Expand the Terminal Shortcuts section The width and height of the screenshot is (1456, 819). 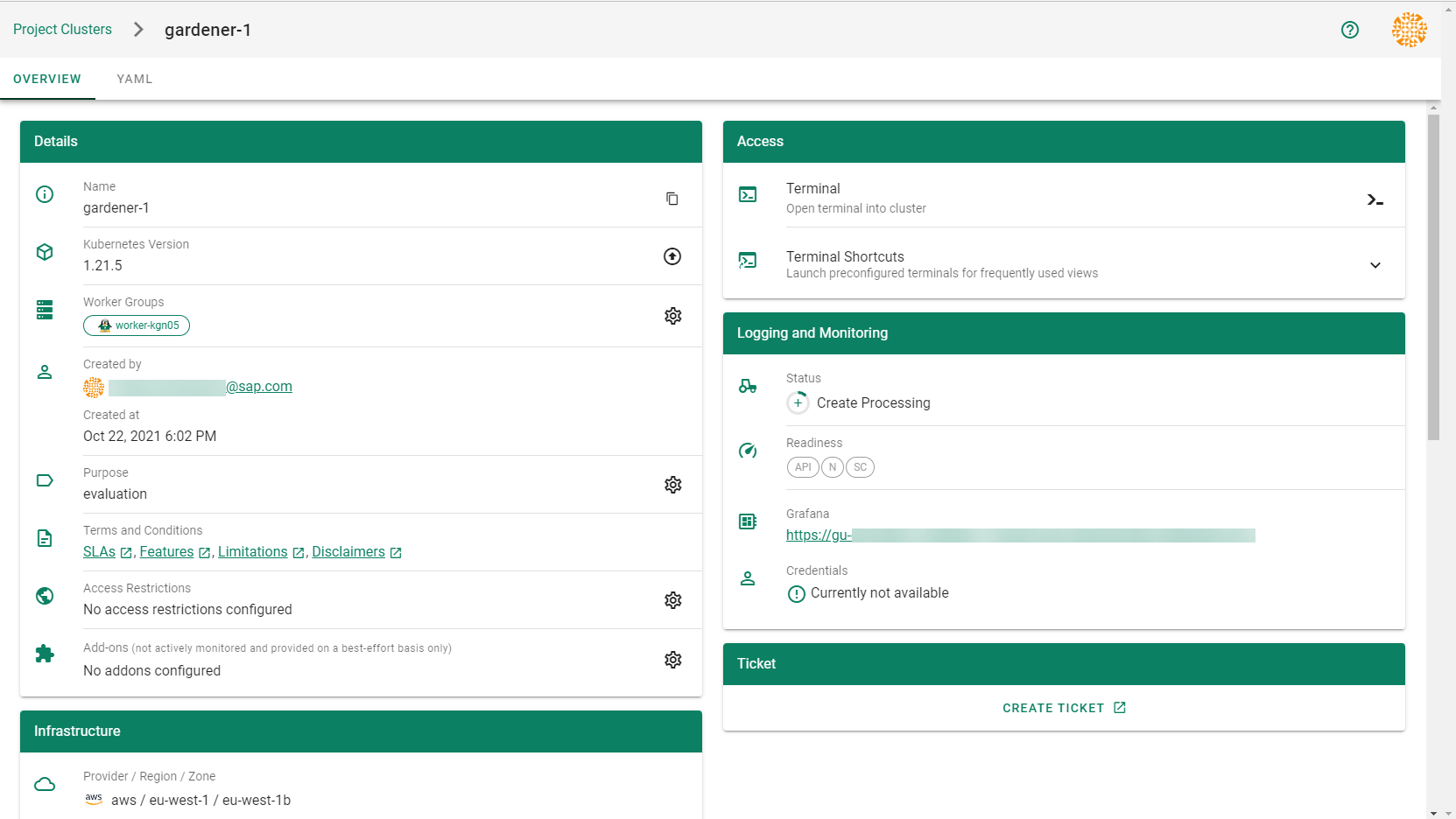1375,265
